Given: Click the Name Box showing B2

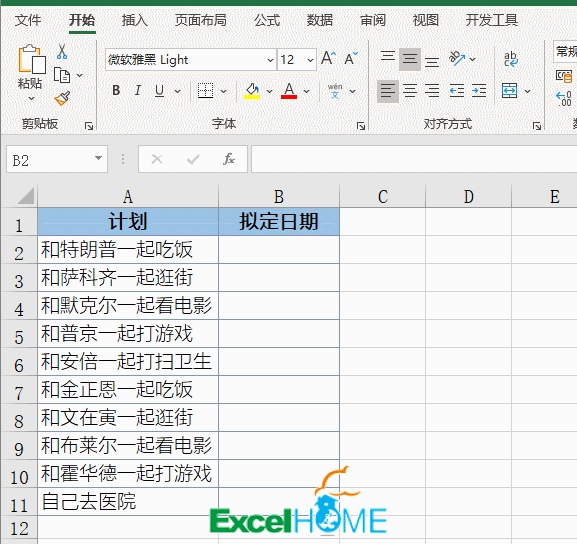Looking at the screenshot, I should pyautogui.click(x=57, y=159).
